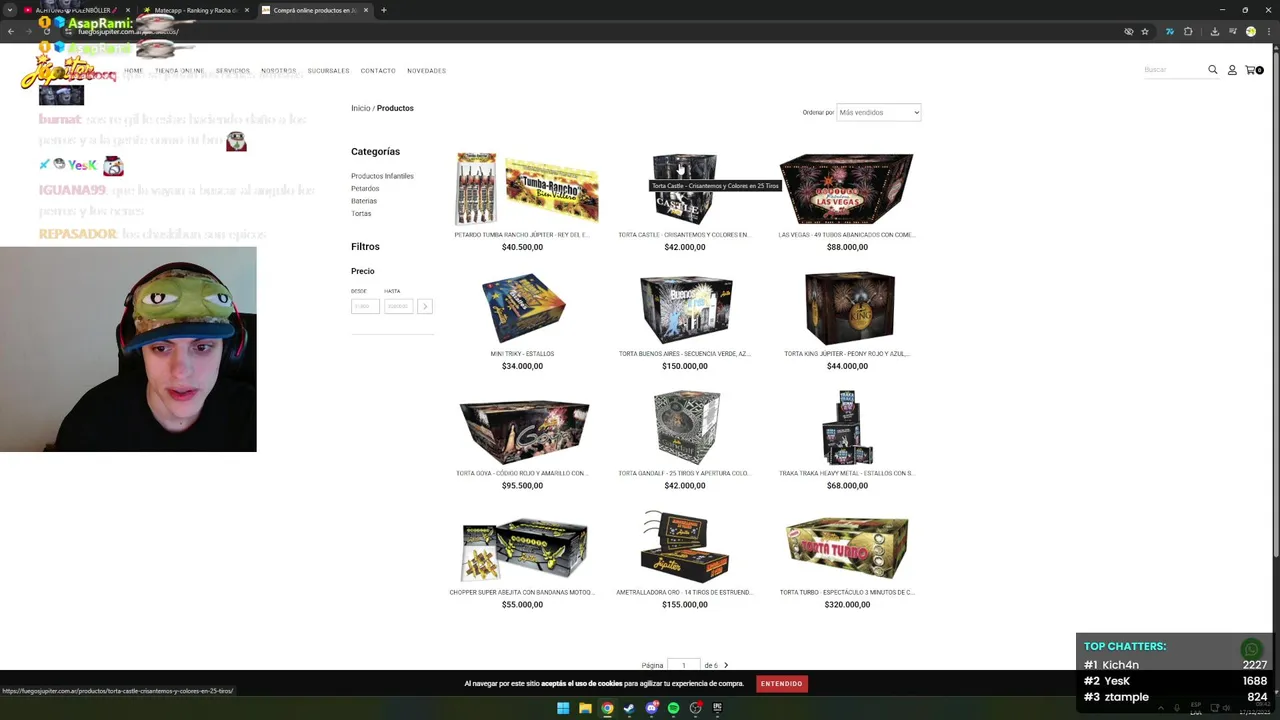
Task: Switch to the YouTube tab
Action: tap(75, 10)
